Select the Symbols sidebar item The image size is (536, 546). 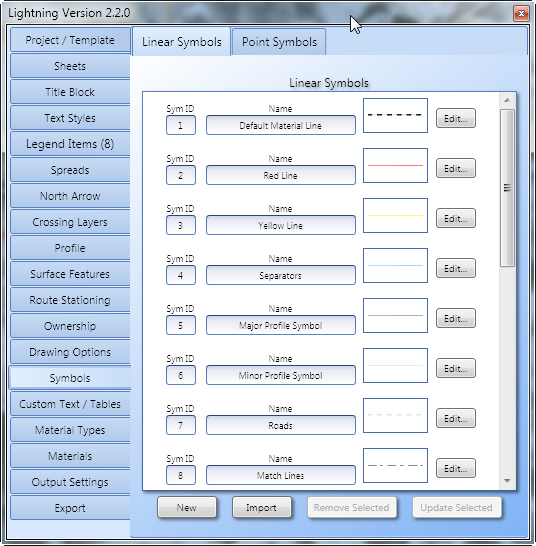(x=70, y=378)
